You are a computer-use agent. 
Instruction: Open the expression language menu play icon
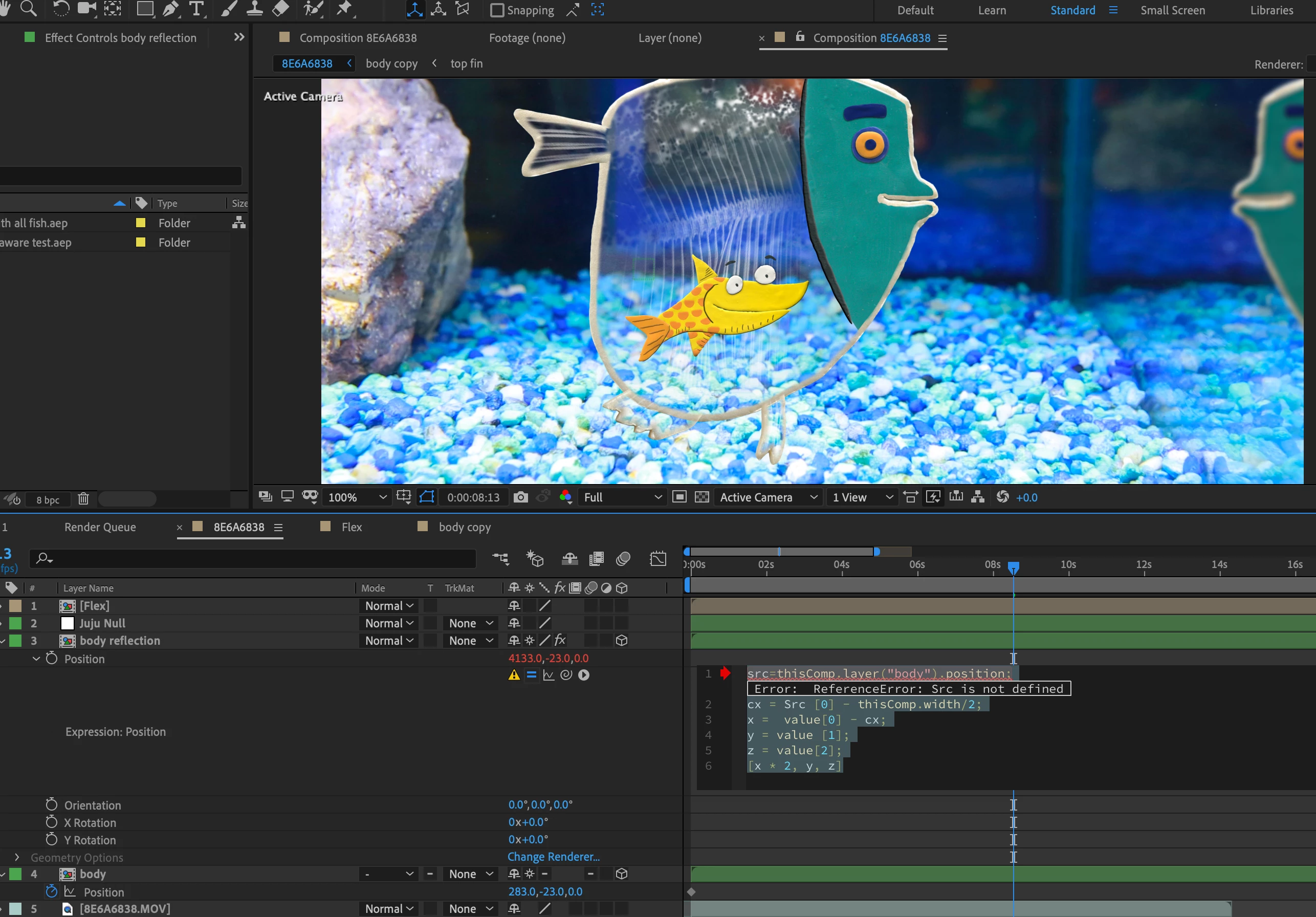(583, 675)
